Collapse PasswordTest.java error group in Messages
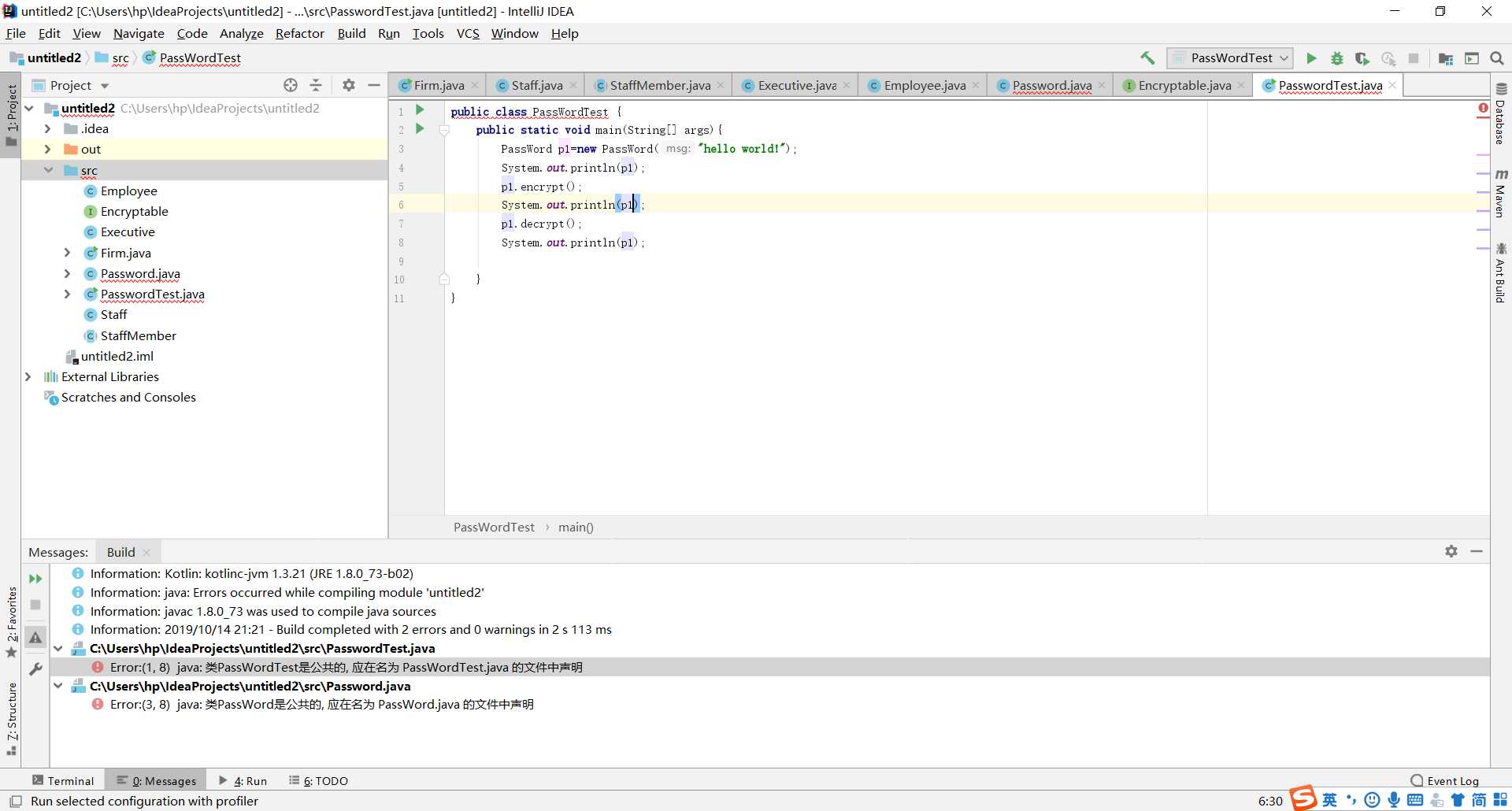 (x=58, y=648)
